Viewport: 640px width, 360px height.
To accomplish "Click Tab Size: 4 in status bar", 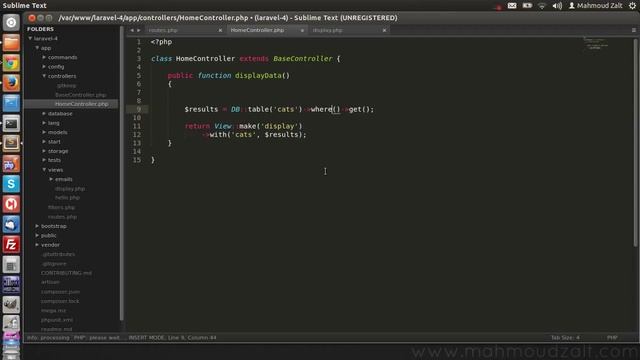I will click(565, 338).
